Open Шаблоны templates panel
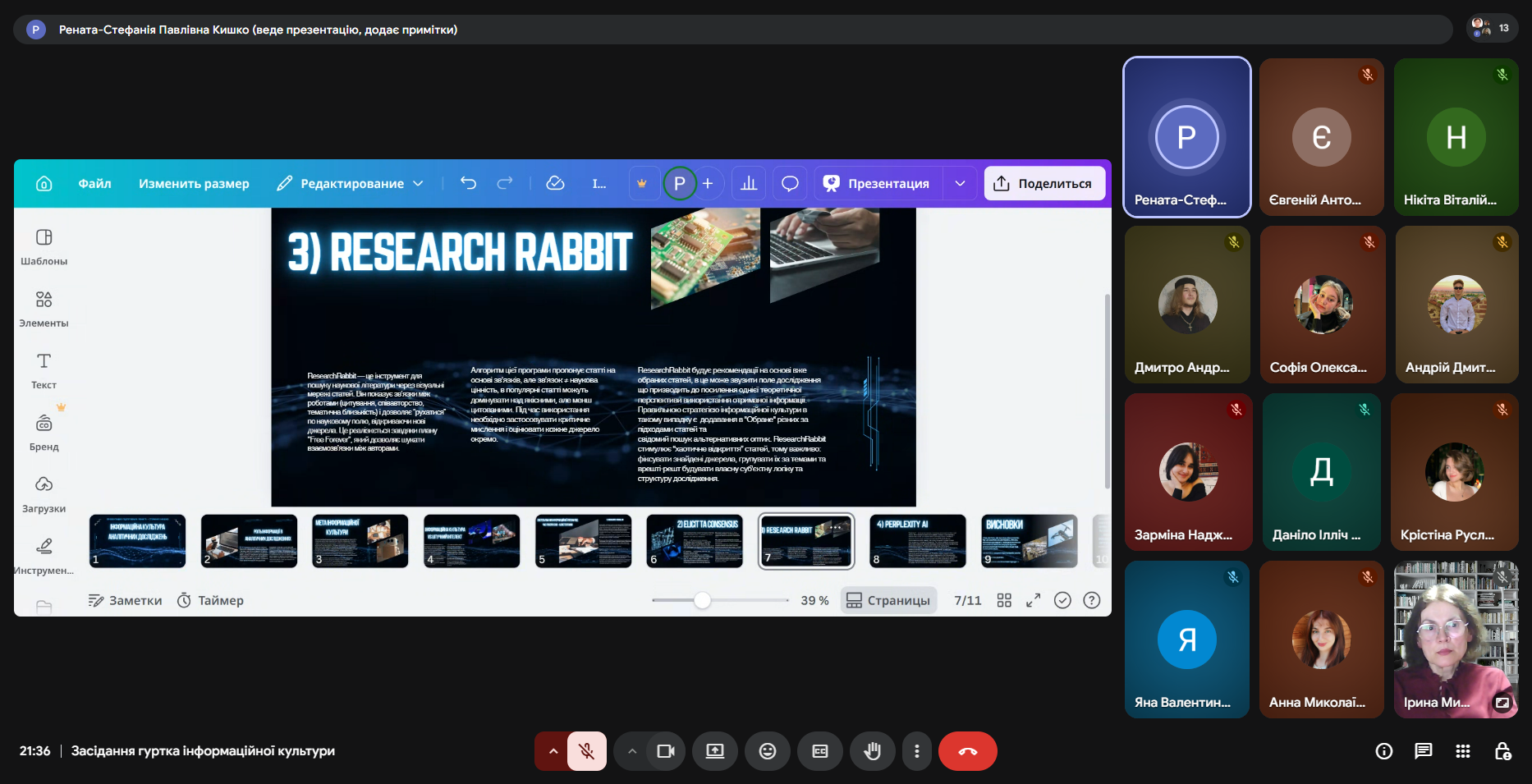This screenshot has width=1532, height=784. 44,247
